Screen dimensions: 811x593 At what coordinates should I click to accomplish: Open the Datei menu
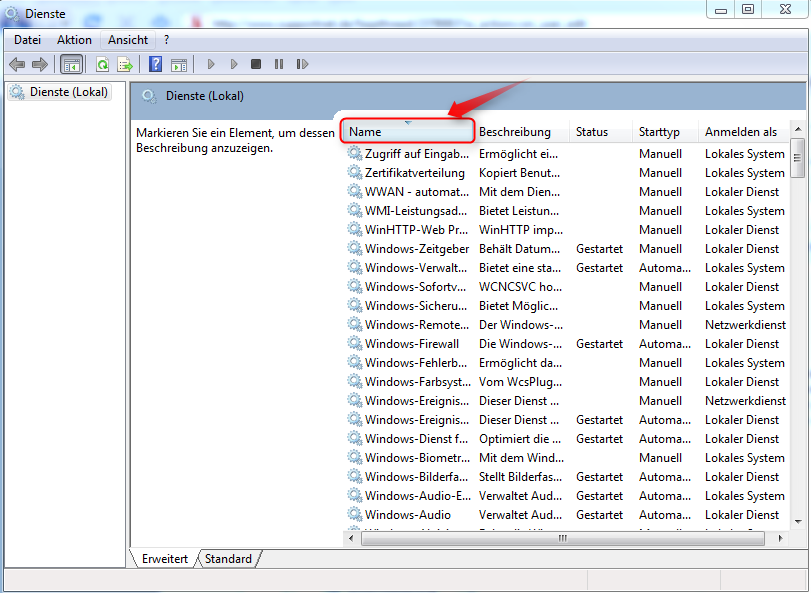28,40
